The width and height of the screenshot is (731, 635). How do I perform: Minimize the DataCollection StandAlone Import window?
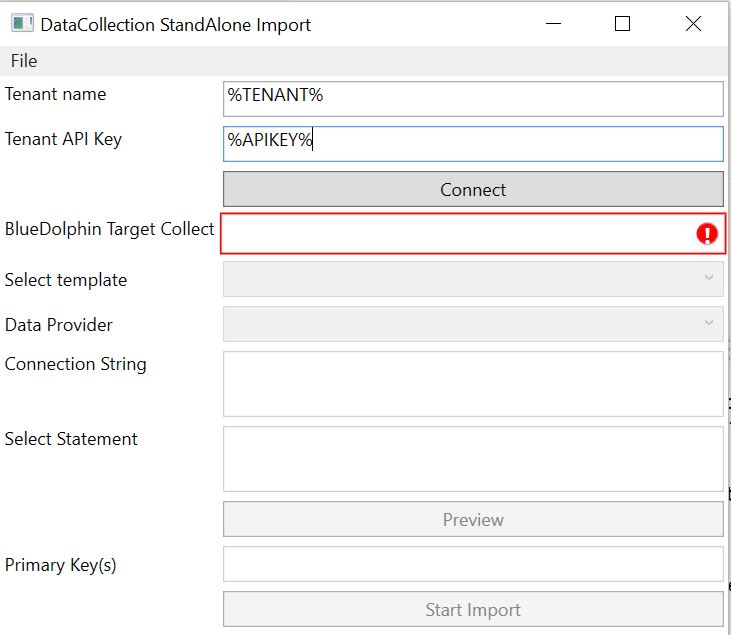553,23
